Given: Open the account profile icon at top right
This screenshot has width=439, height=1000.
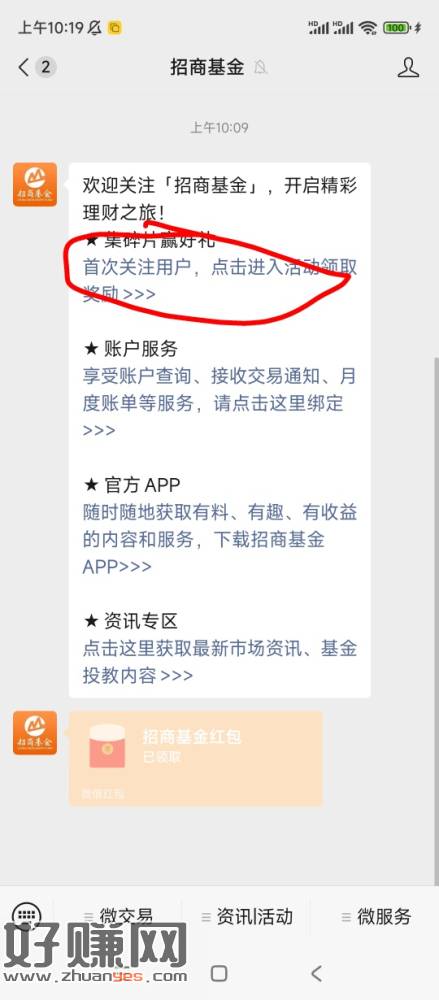Looking at the screenshot, I should click(x=408, y=67).
